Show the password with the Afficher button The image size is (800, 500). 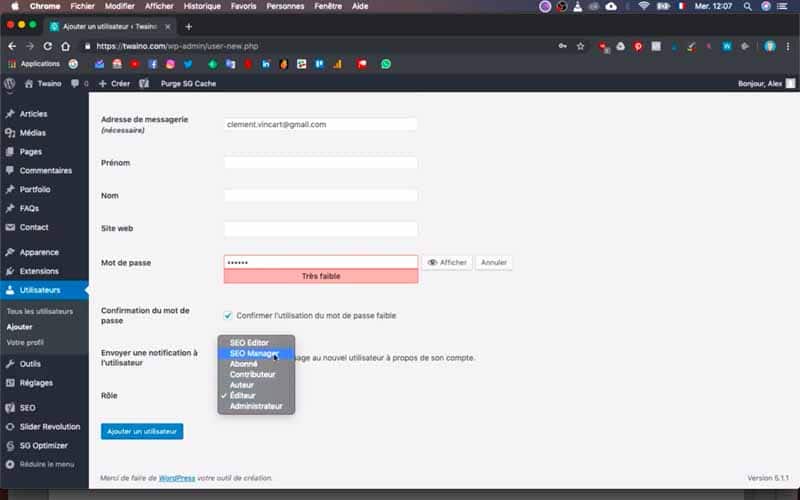tap(447, 262)
